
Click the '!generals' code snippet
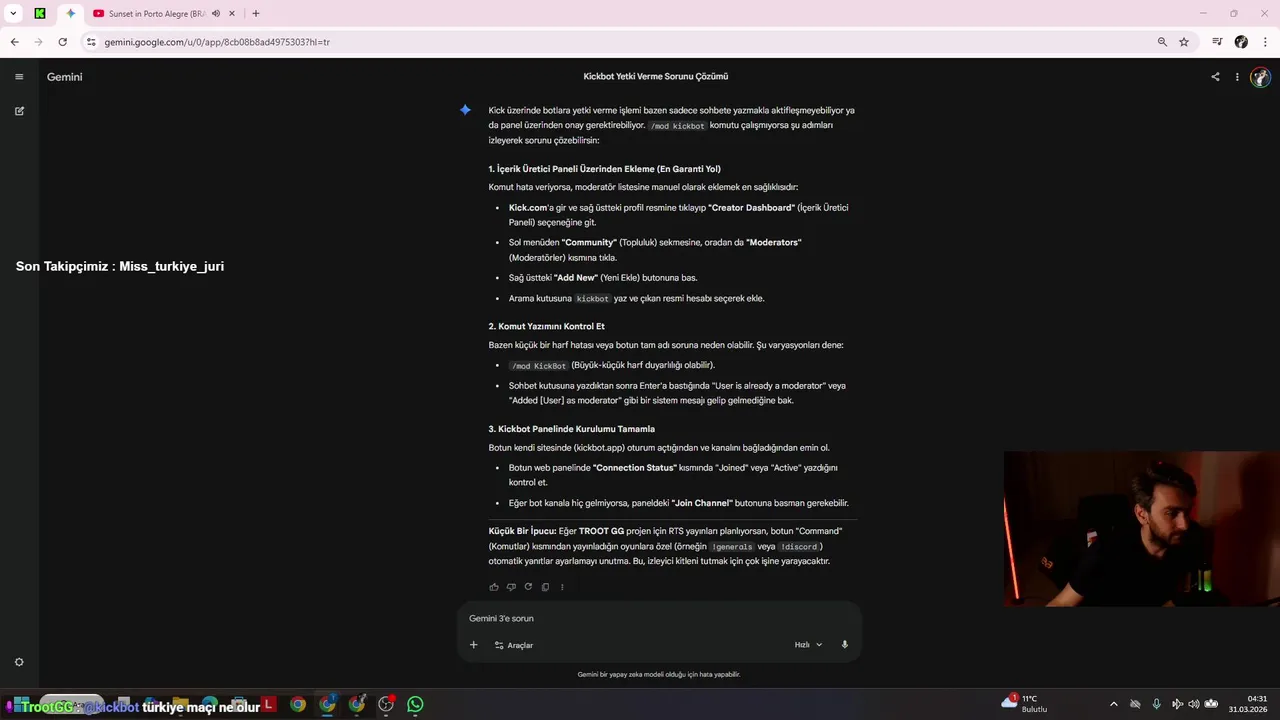(732, 547)
